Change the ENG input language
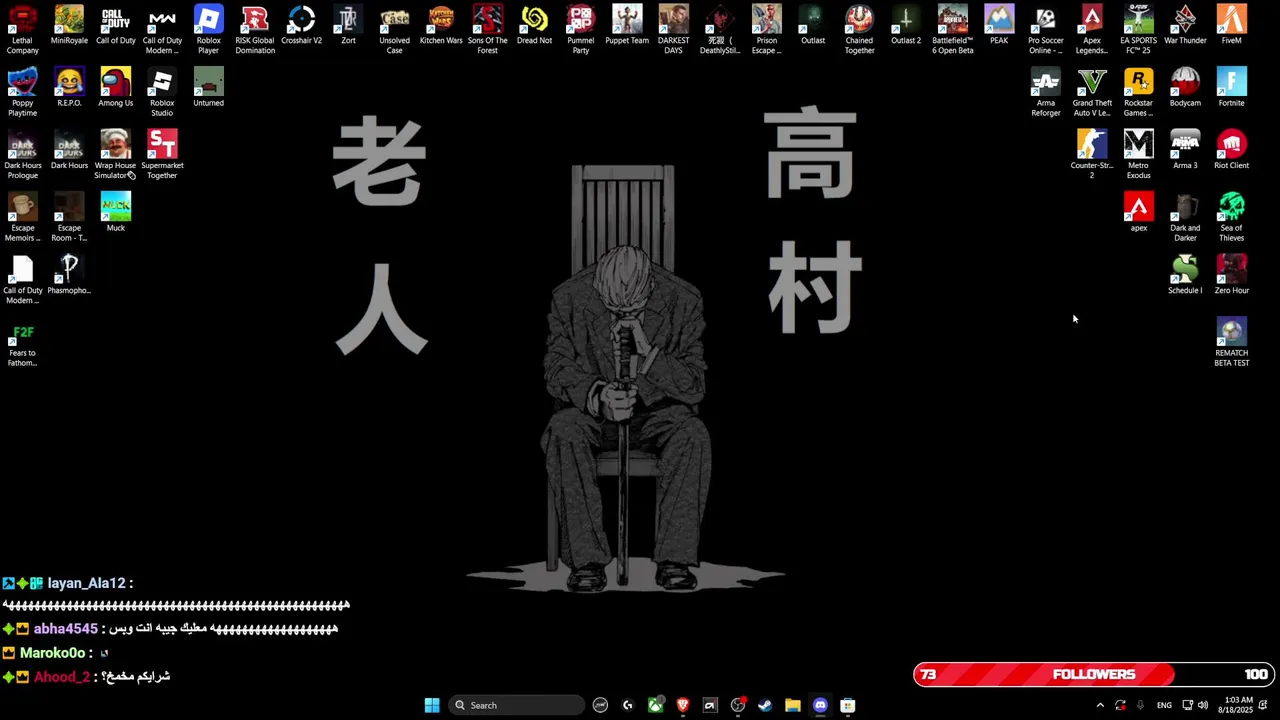This screenshot has width=1280, height=720. tap(1164, 705)
